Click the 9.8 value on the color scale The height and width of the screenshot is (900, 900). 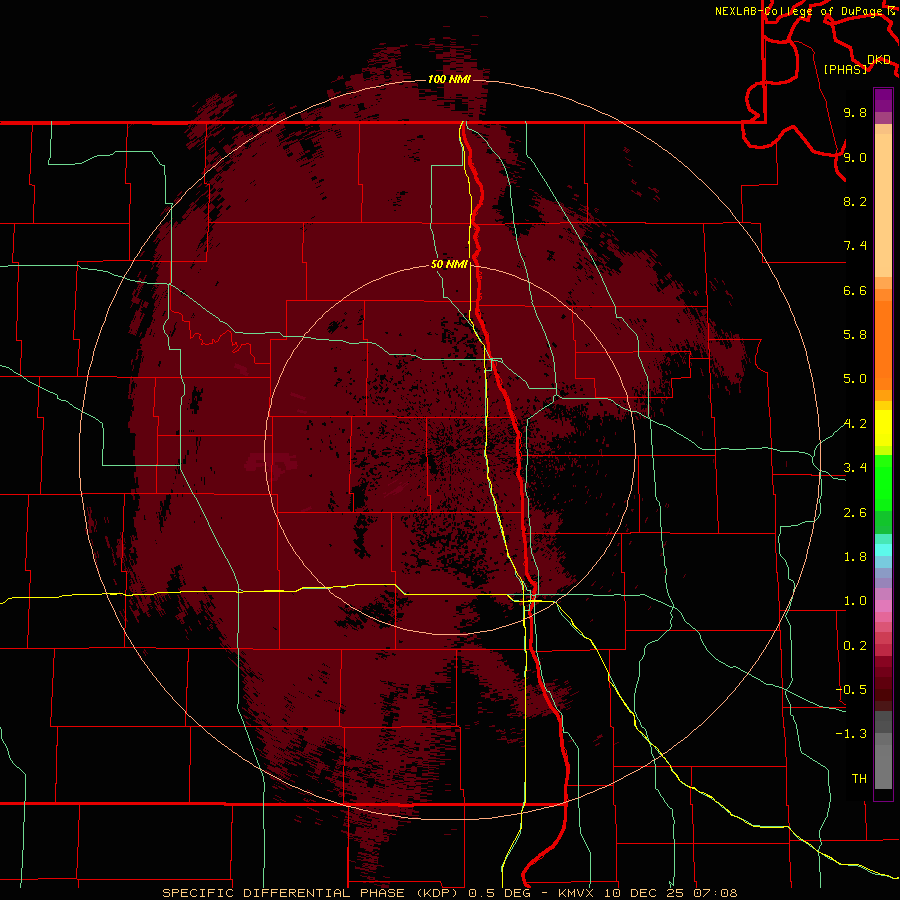point(855,112)
